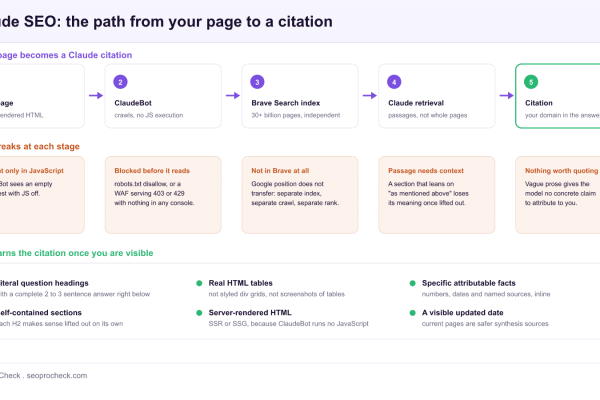Click the 'Nothing worth quoting' heading

tap(561, 171)
